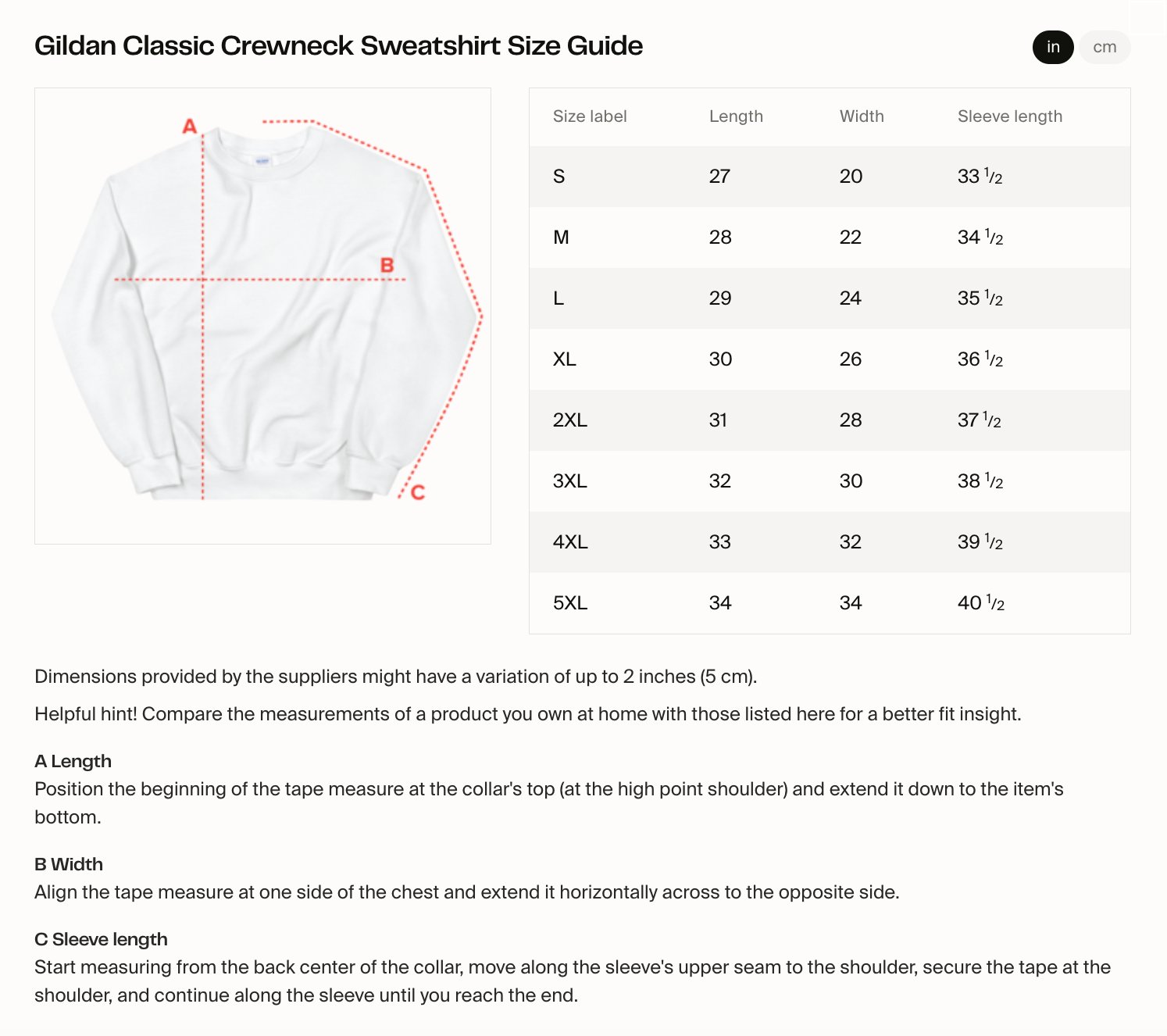Click the S size row

click(830, 177)
